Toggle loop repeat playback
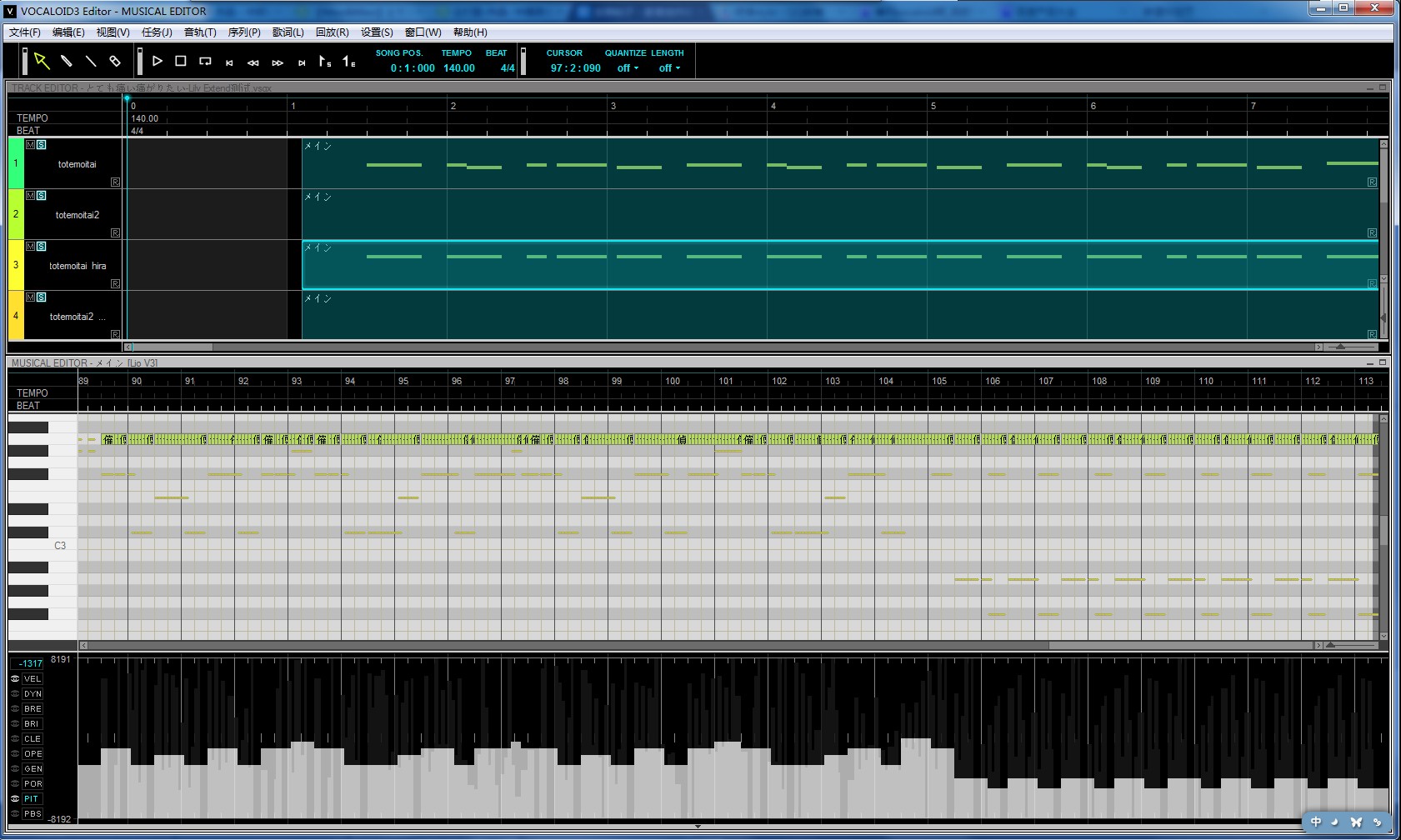This screenshot has height=840, width=1401. point(205,61)
